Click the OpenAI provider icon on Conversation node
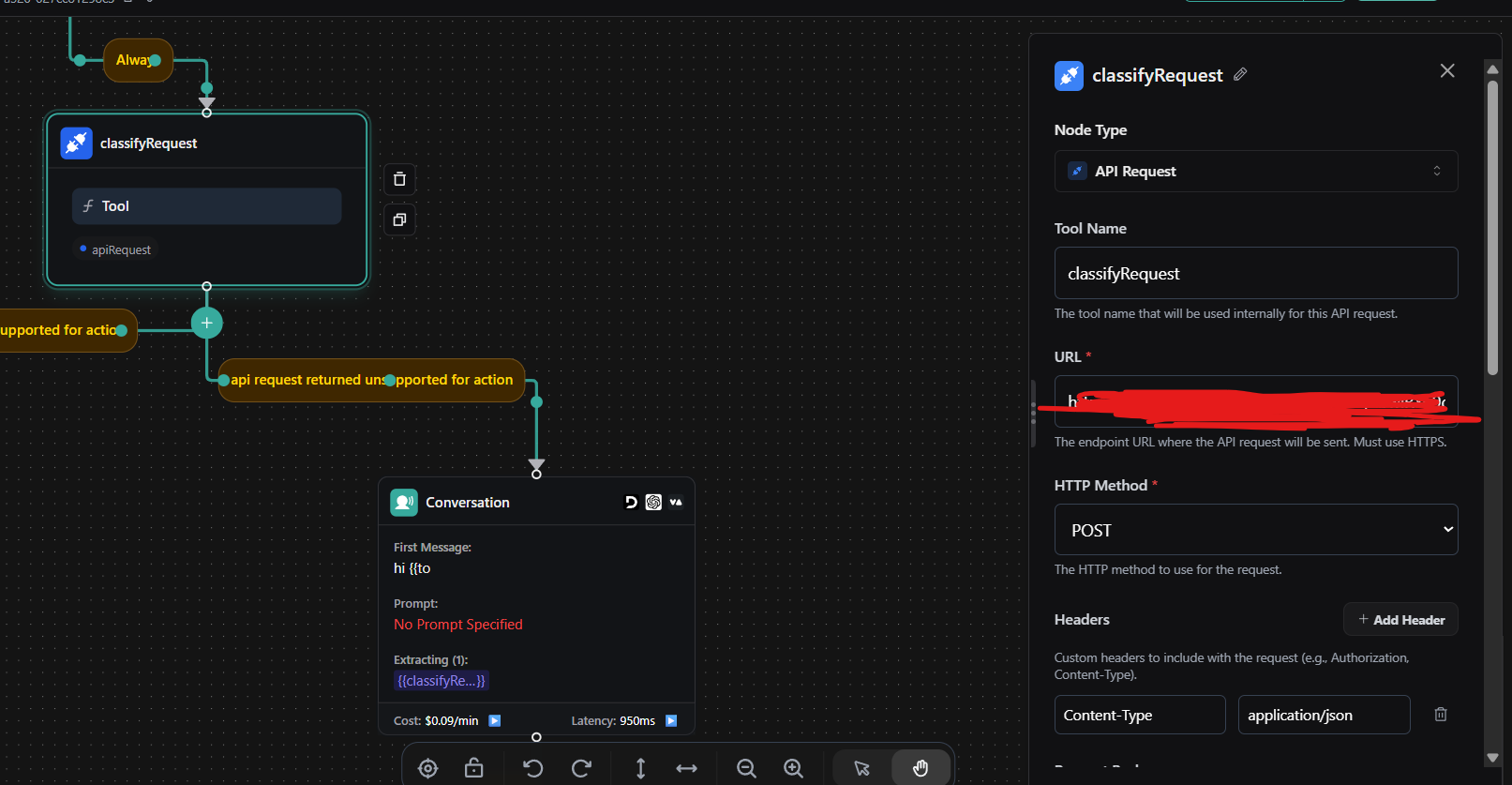 653,503
